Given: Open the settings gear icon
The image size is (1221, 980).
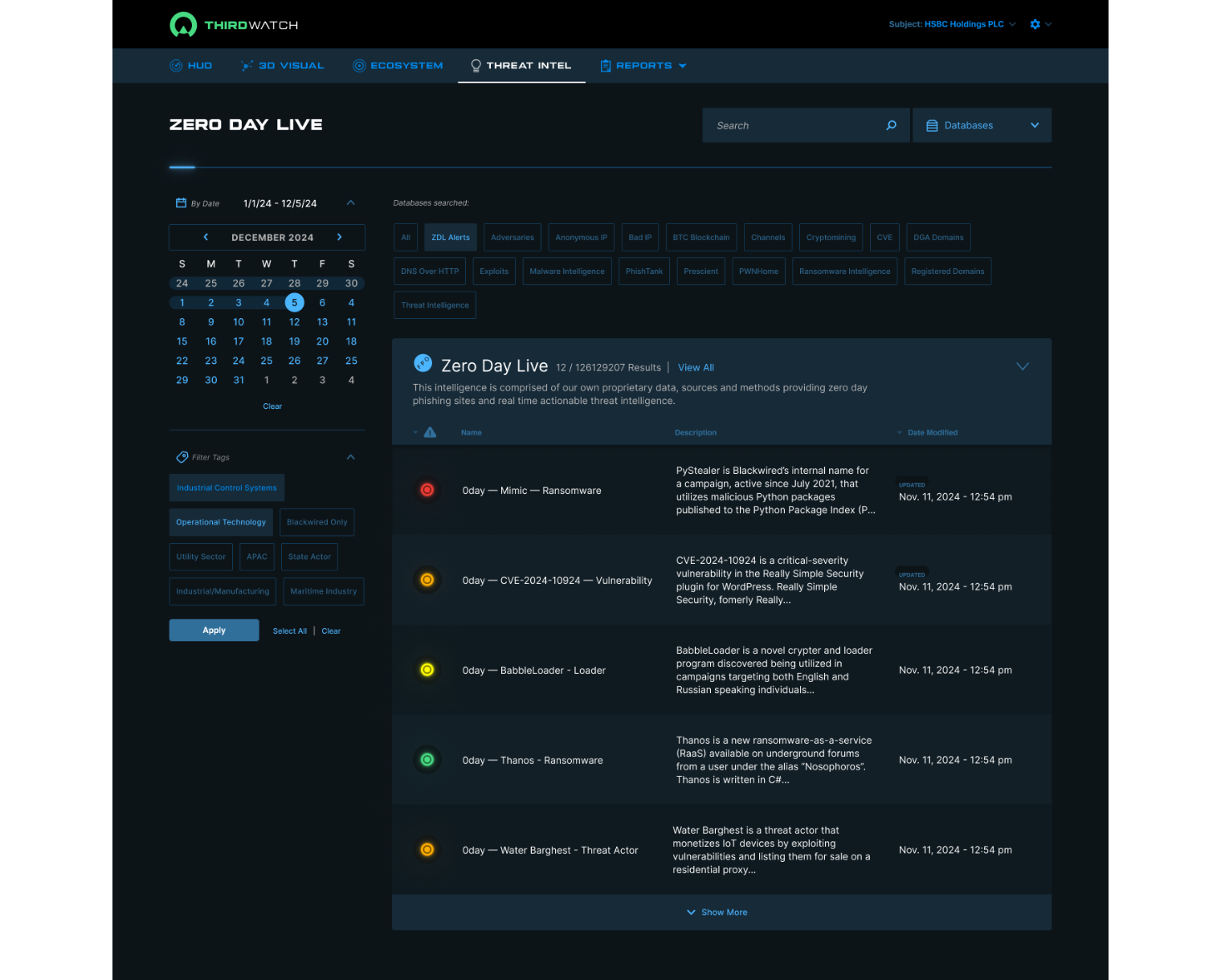Looking at the screenshot, I should tap(1035, 24).
